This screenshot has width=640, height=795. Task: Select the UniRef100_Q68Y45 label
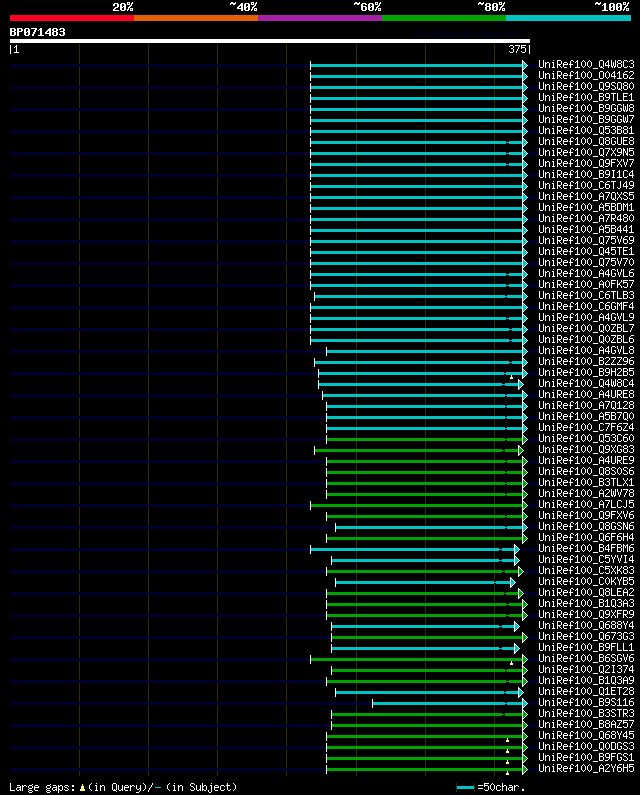(x=586, y=736)
